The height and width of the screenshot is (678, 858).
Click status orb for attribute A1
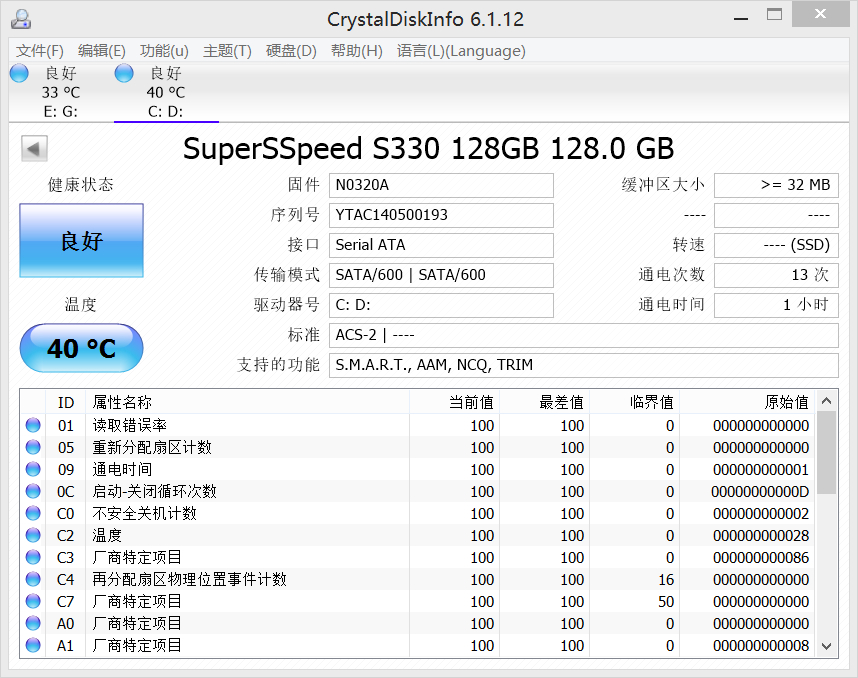click(x=33, y=645)
